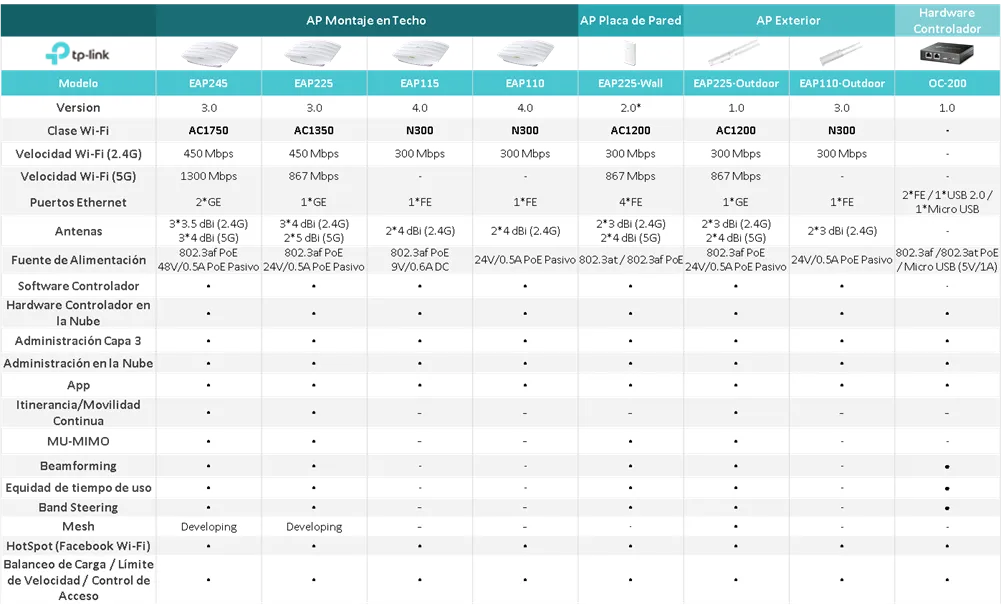Click the EAP225 product image

click(314, 54)
